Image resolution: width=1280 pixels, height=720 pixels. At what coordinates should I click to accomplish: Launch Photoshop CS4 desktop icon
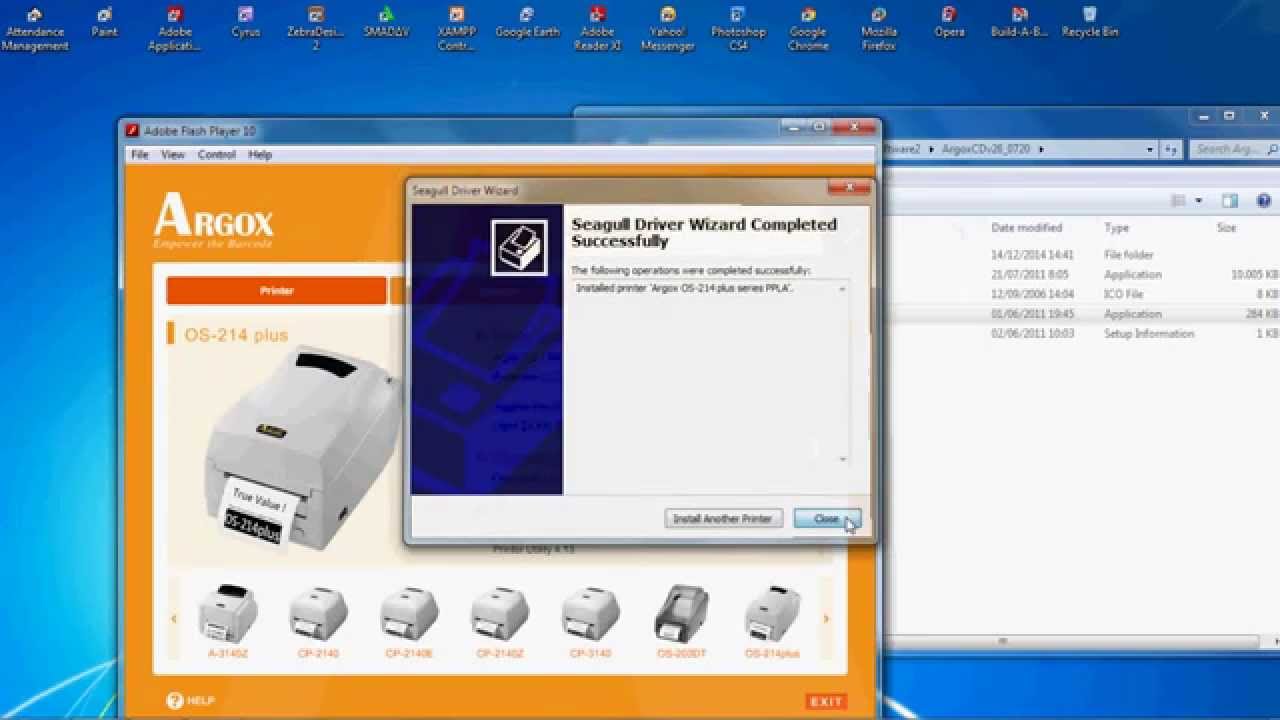738,29
